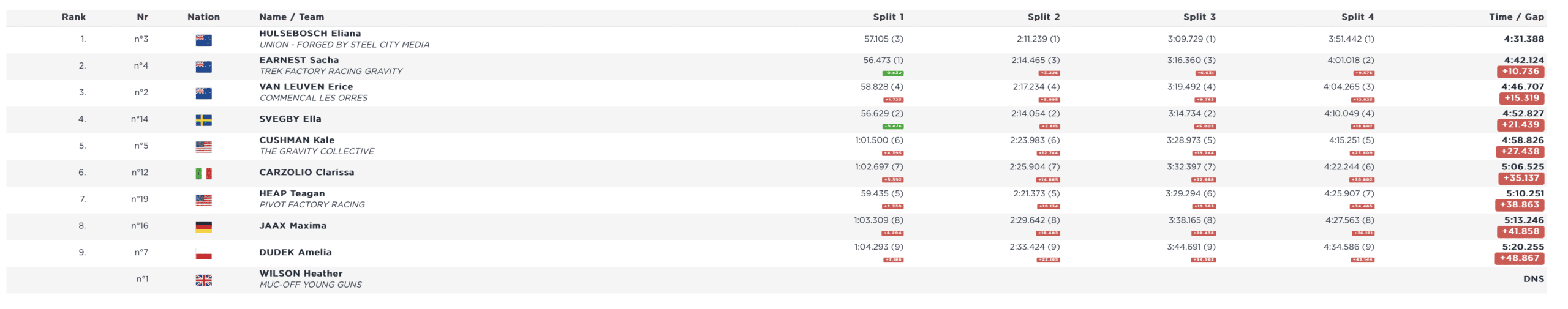The width and height of the screenshot is (1568, 309).
Task: Click the Italian flag for CARZOLIO Clarissa
Action: click(x=203, y=173)
